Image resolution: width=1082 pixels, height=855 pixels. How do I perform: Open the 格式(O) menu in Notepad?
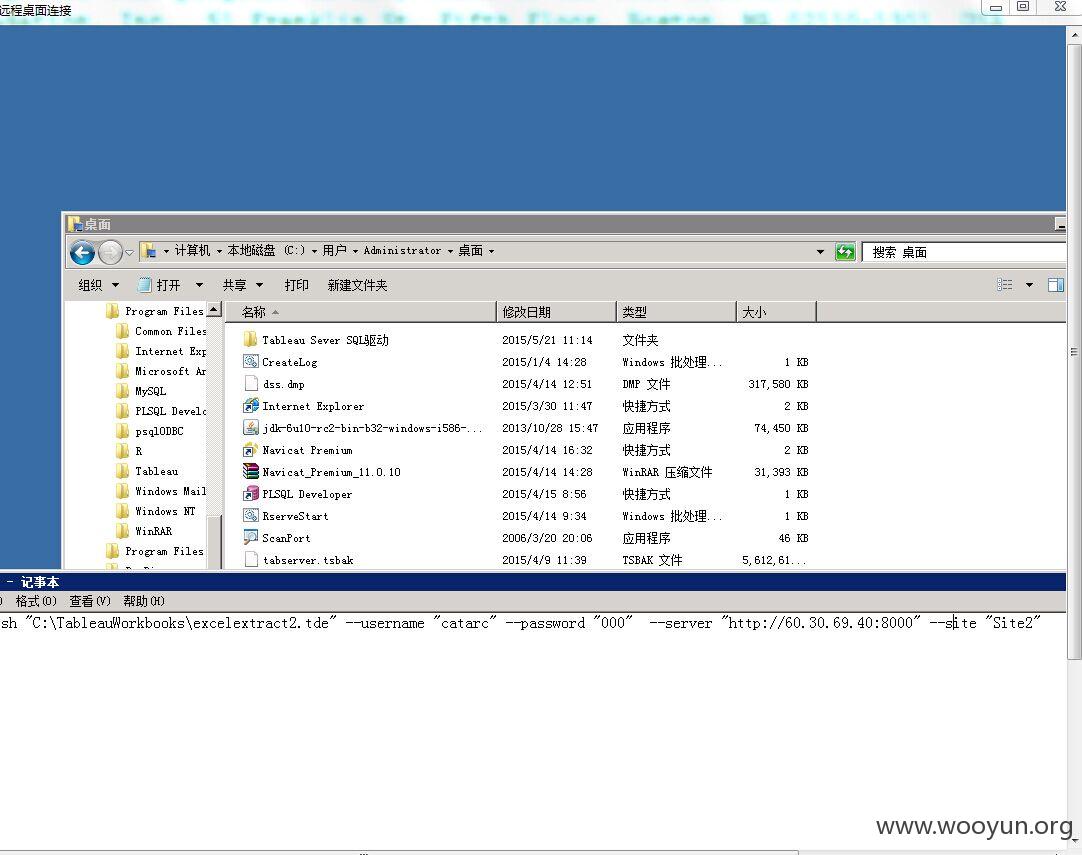pos(36,601)
